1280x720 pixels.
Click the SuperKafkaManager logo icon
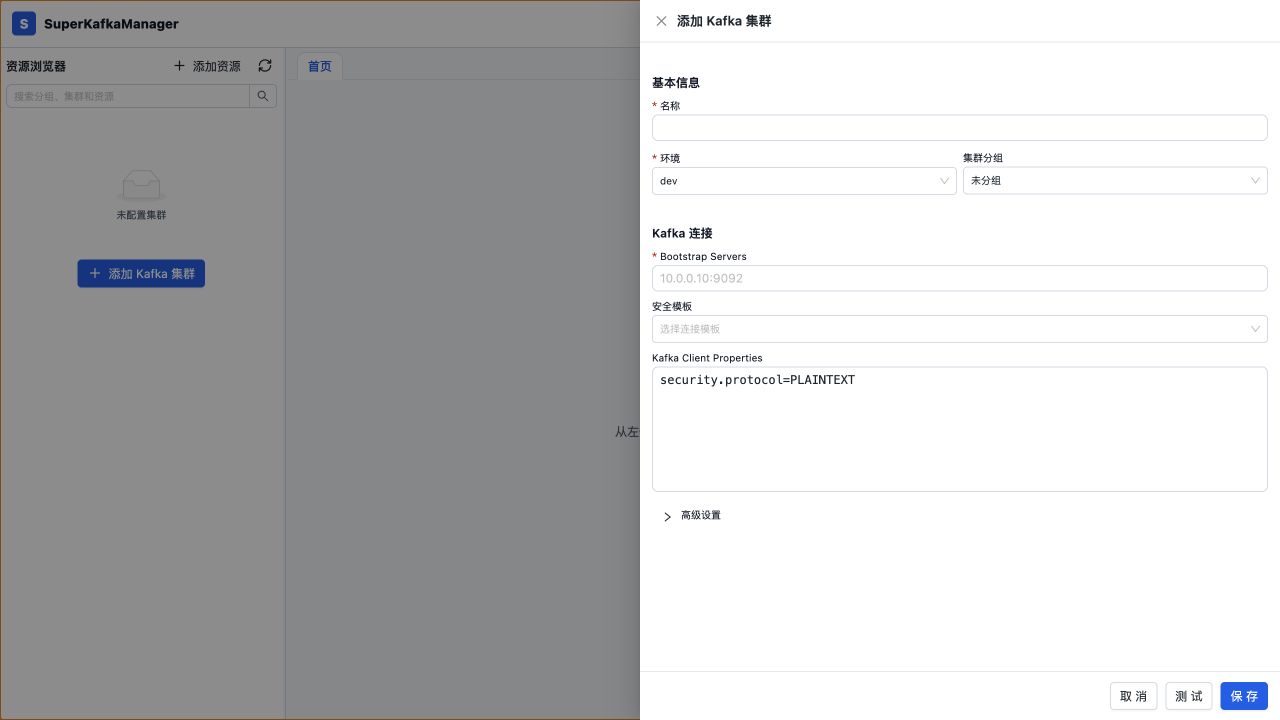pos(24,23)
